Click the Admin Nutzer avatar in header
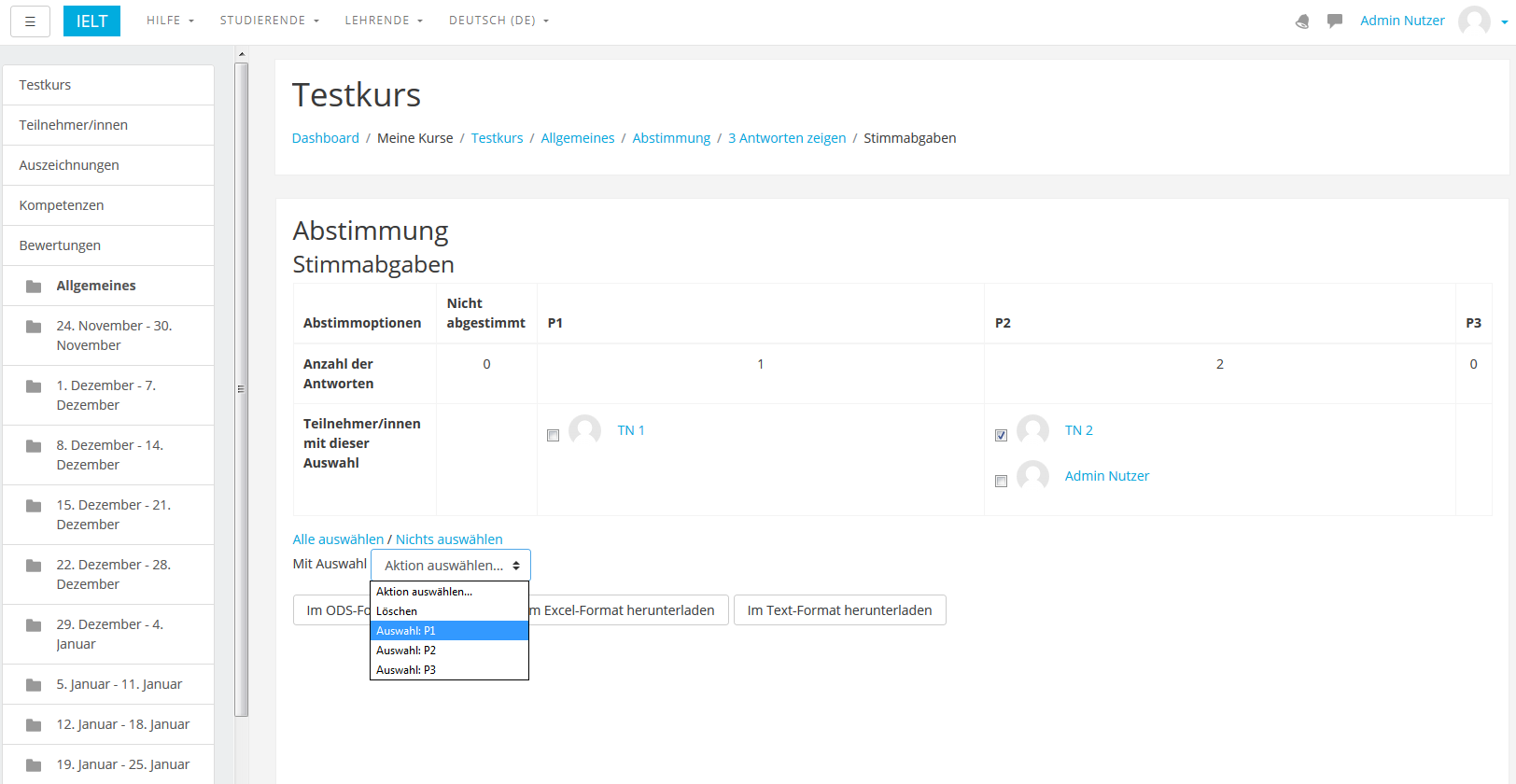Image resolution: width=1516 pixels, height=784 pixels. tap(1474, 21)
